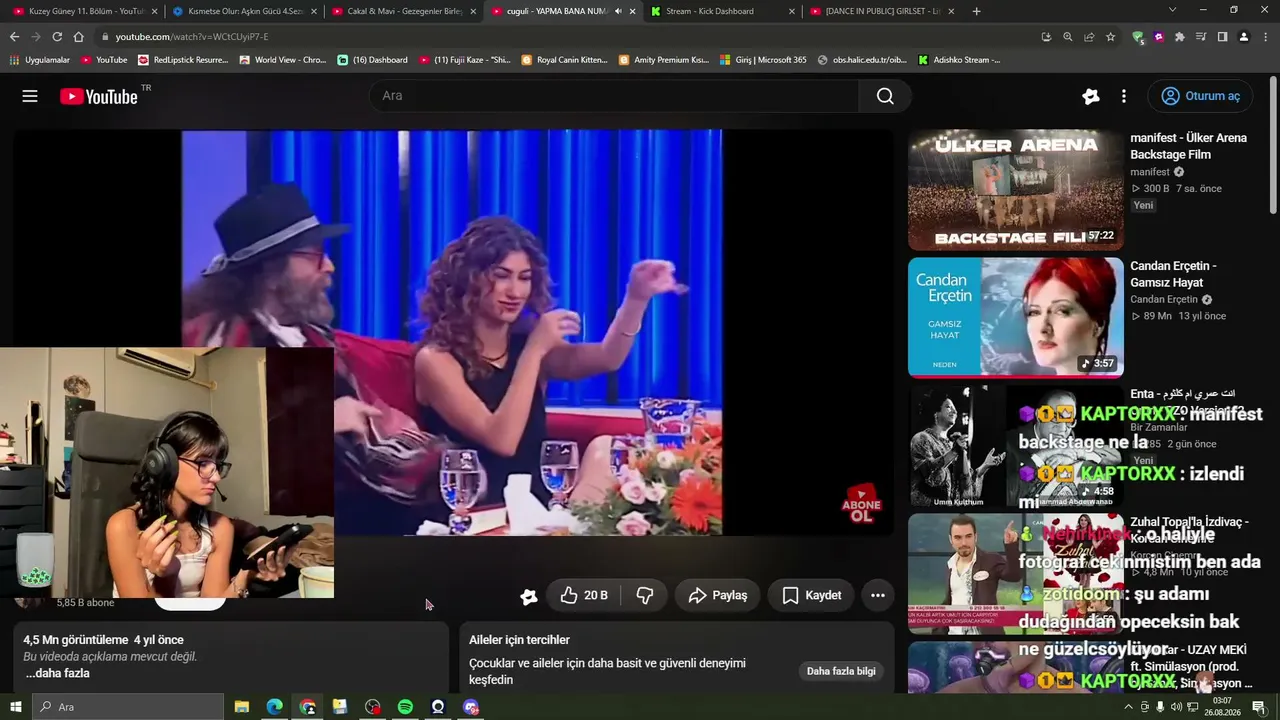Open the YouTube settings three-dot menu
Screen dimensions: 1280x720
click(1124, 96)
